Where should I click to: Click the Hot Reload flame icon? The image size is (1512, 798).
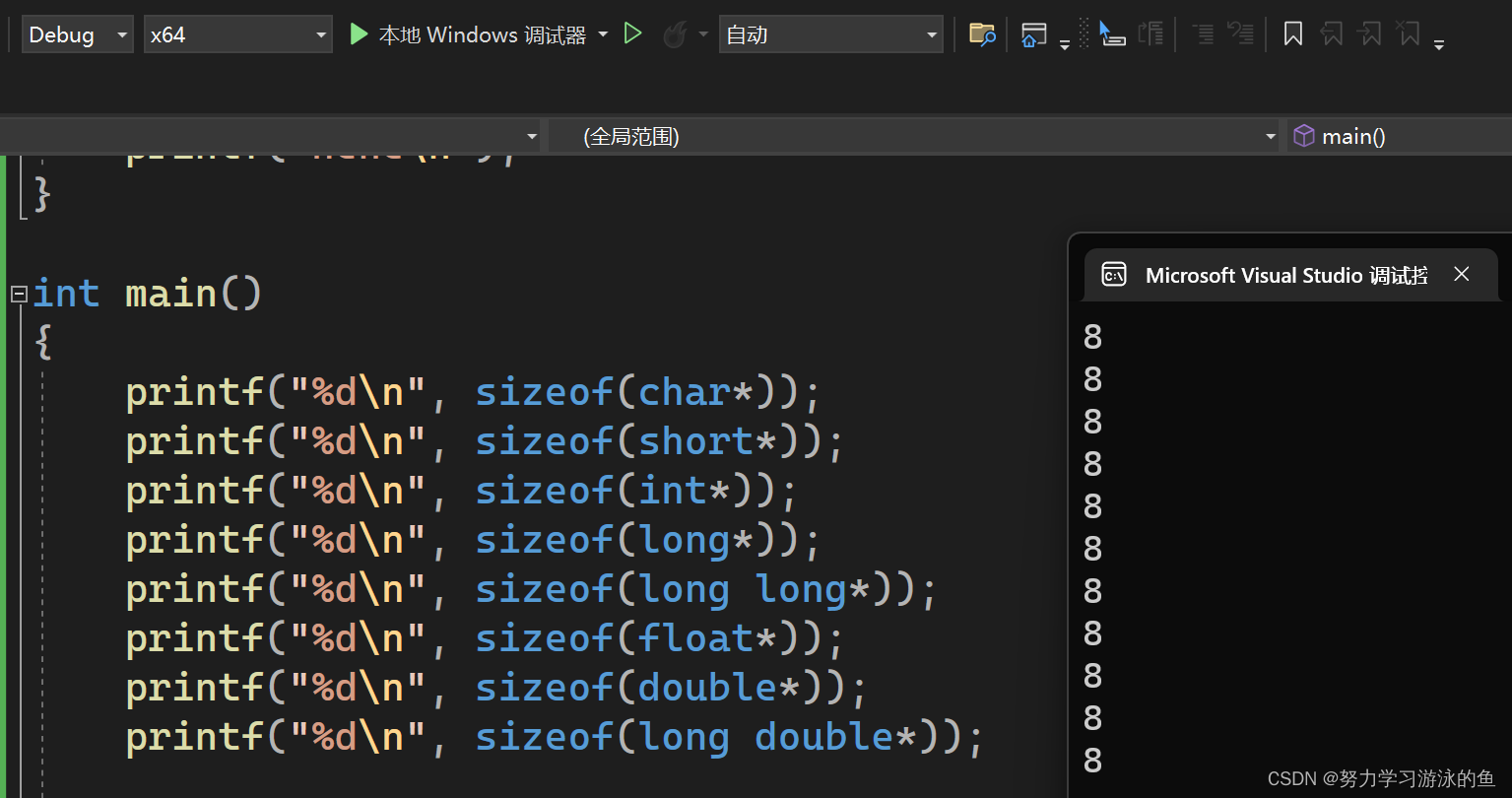[x=675, y=35]
